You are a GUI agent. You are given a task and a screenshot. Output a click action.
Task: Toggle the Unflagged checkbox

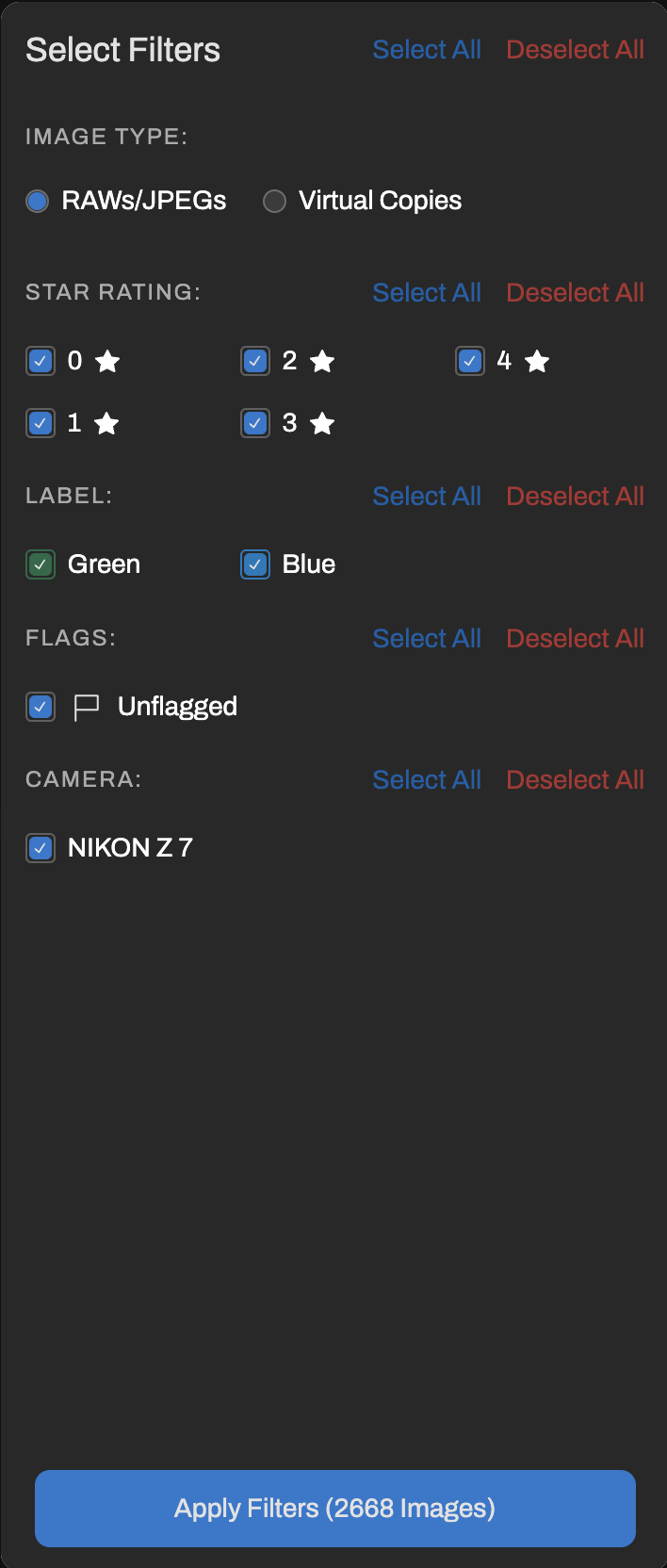pyautogui.click(x=41, y=707)
